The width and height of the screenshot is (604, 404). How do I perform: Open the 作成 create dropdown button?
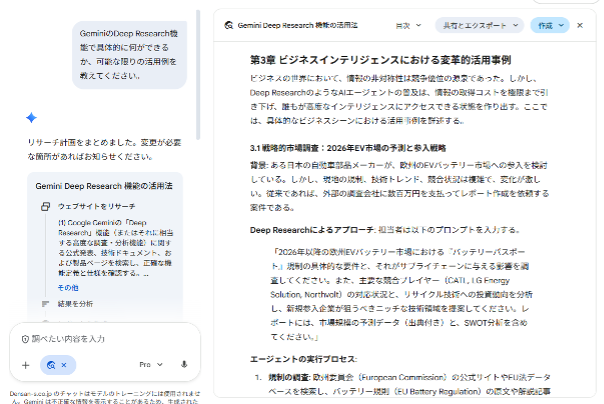coord(550,25)
